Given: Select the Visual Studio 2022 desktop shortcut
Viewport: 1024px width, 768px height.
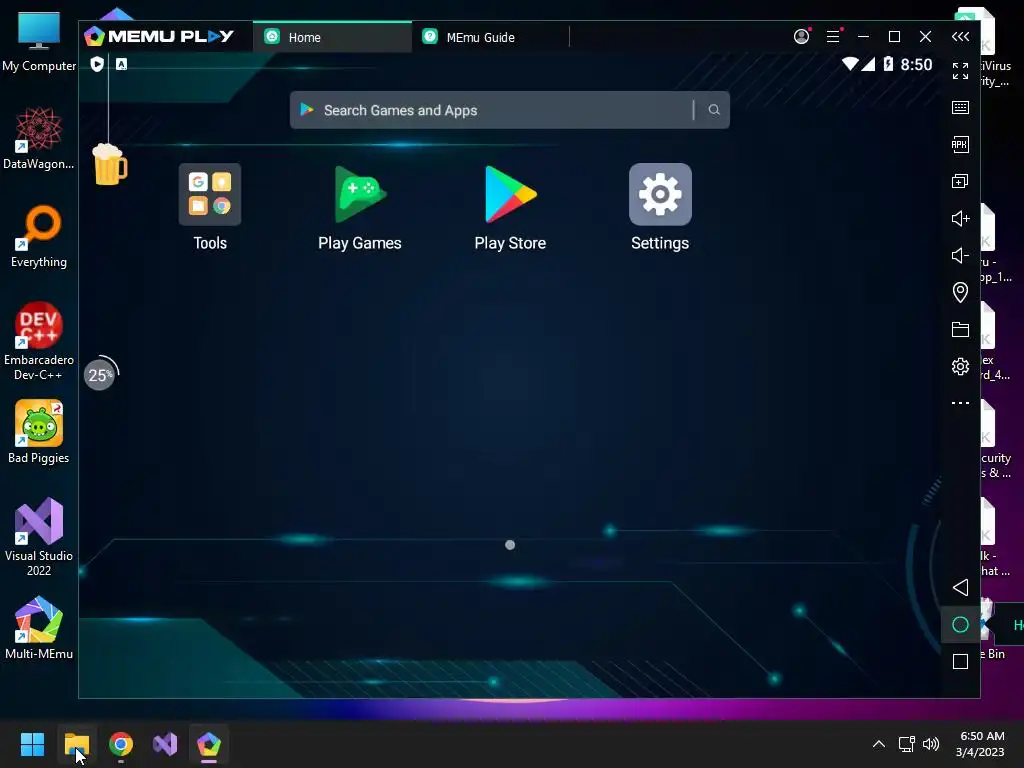Looking at the screenshot, I should pos(39,537).
